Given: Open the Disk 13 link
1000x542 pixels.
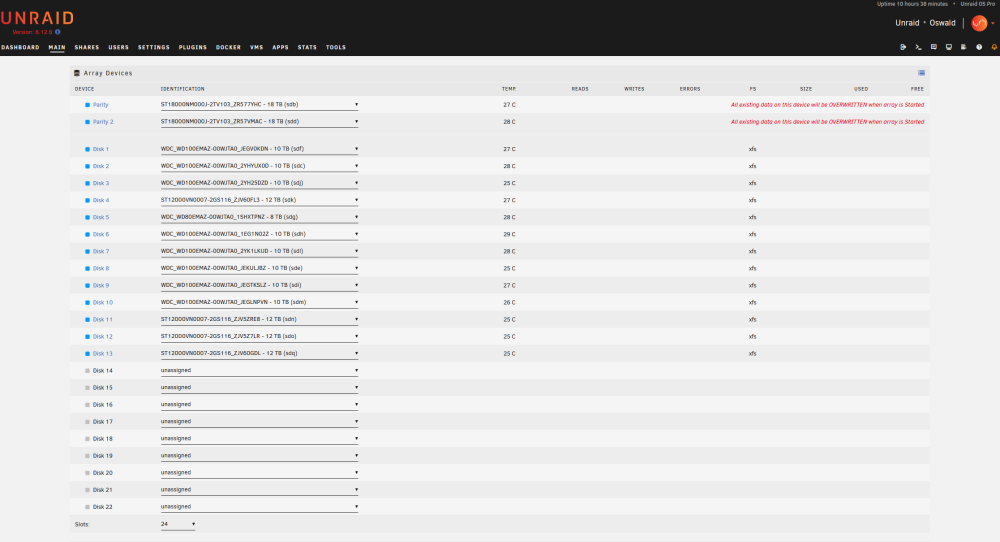Looking at the screenshot, I should (103, 354).
